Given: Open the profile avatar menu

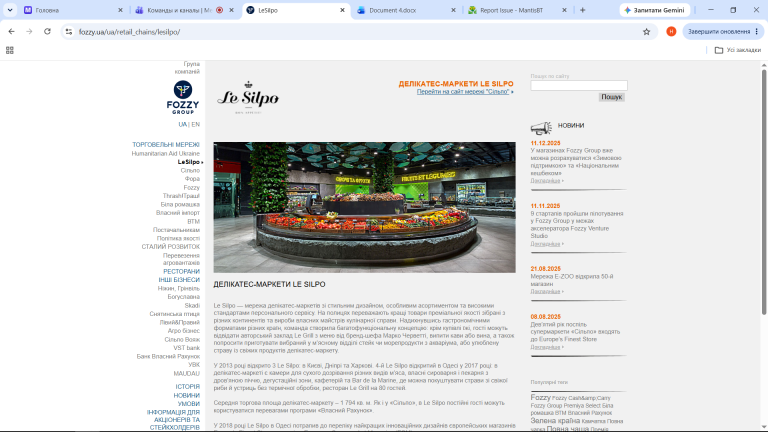Looking at the screenshot, I should [671, 31].
